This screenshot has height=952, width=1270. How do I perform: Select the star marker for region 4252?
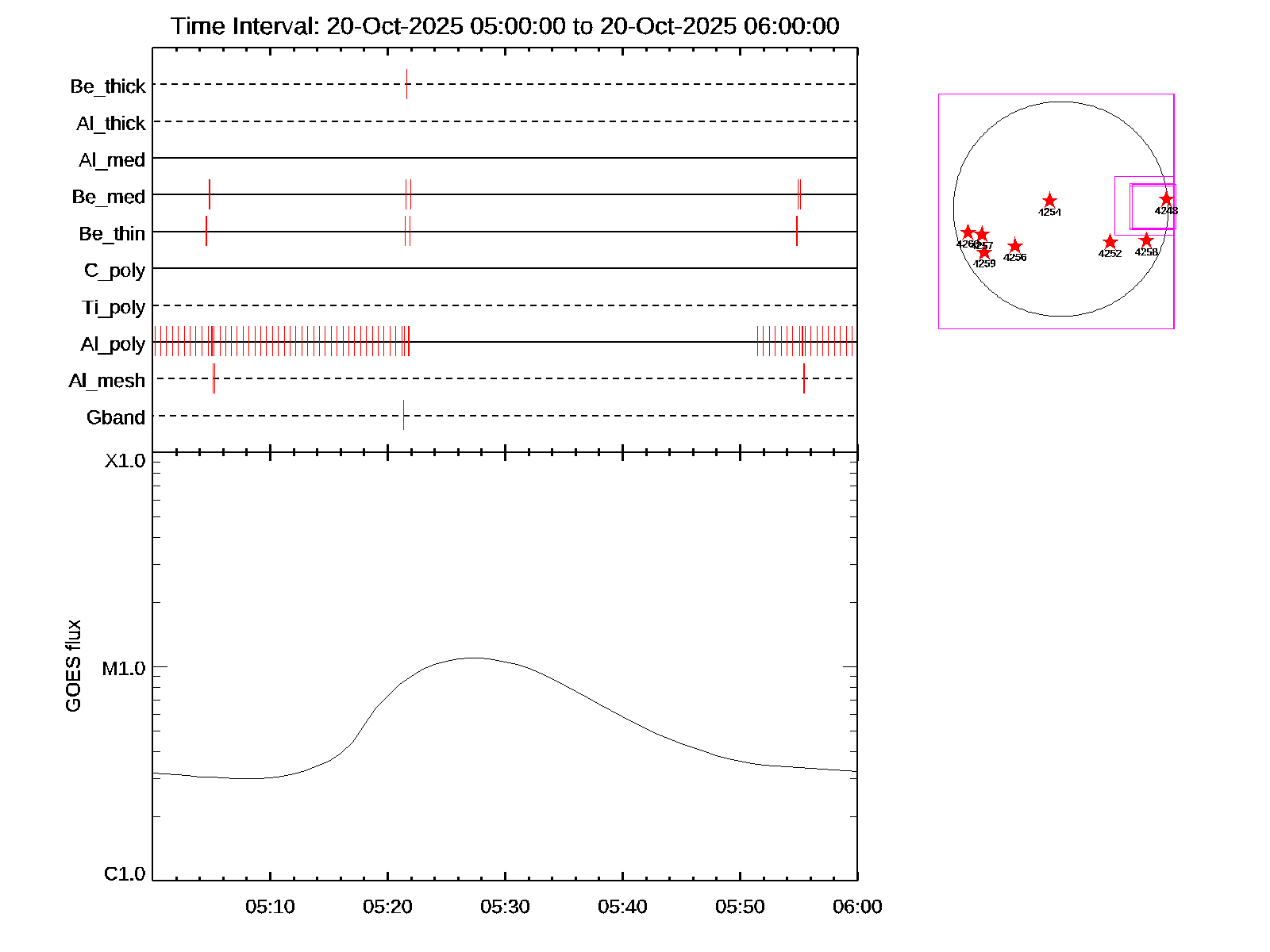[1110, 242]
